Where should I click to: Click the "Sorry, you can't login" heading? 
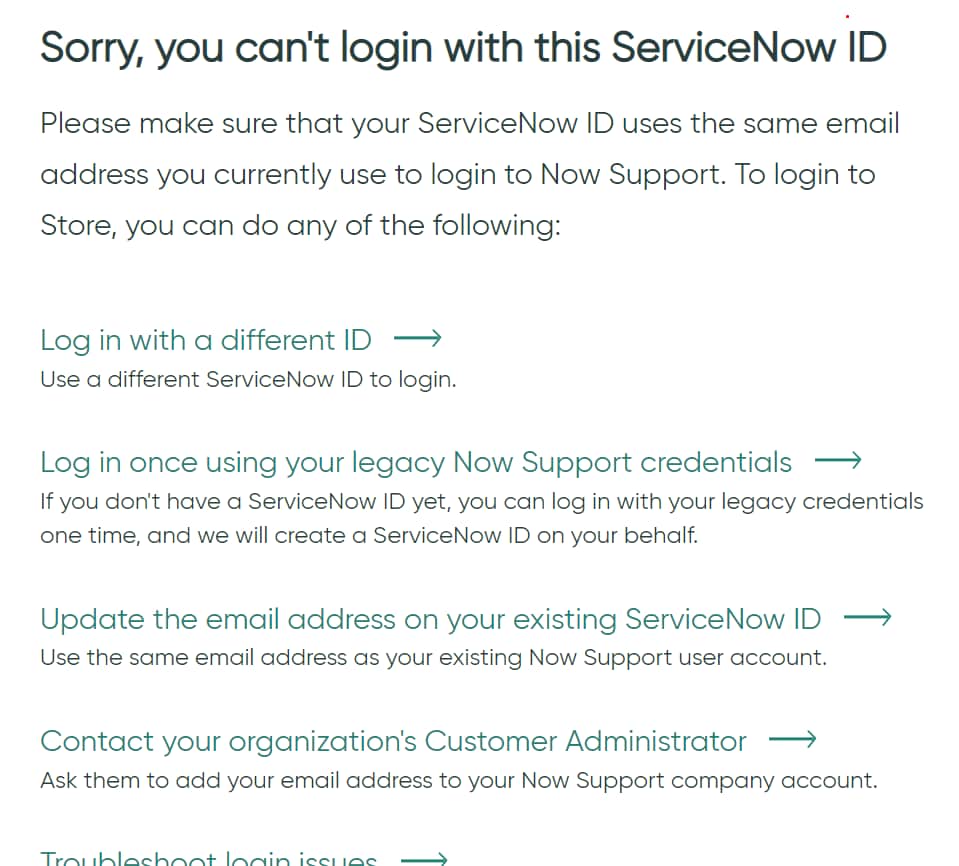463,46
